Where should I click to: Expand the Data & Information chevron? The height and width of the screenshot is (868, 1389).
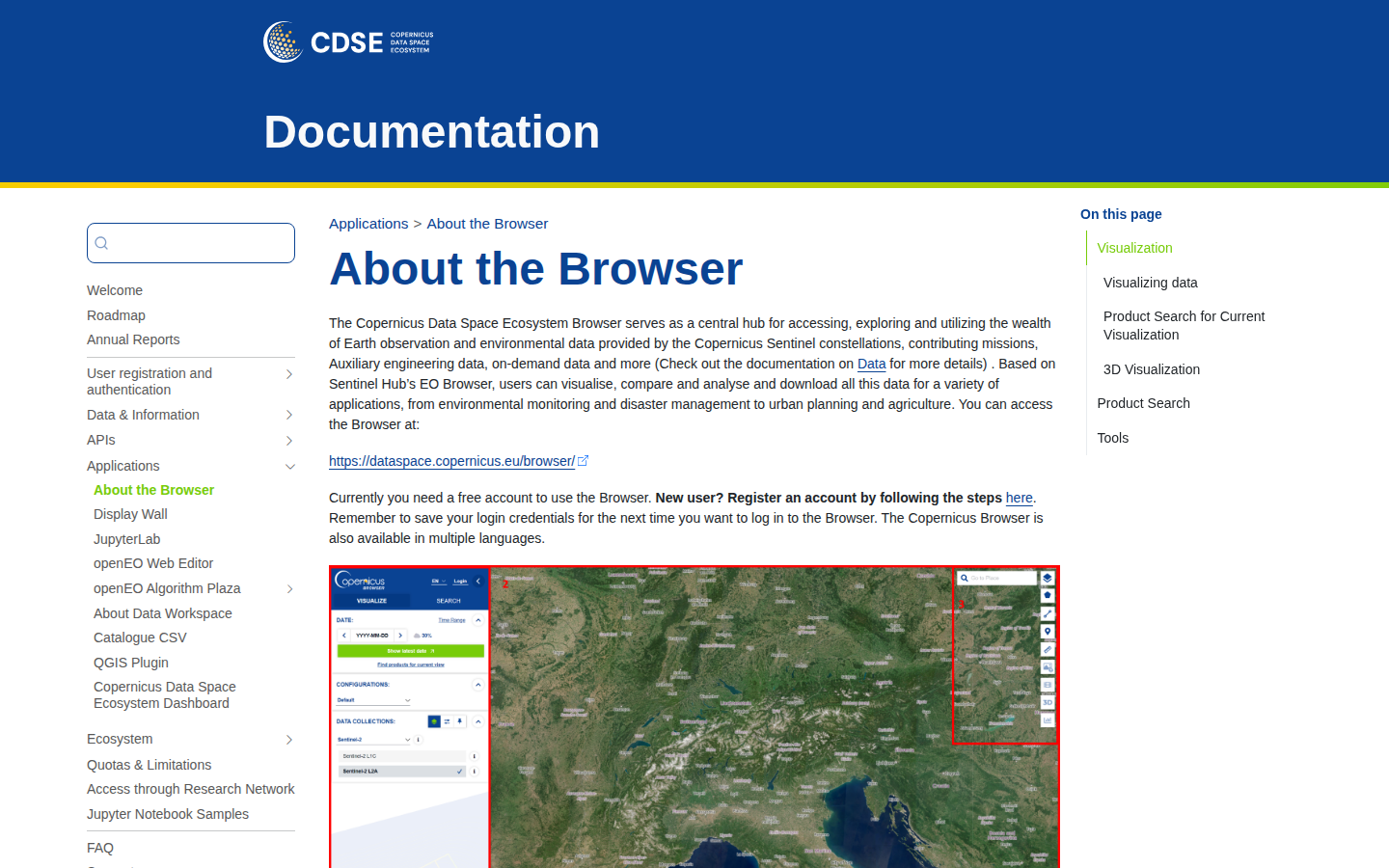[x=288, y=415]
